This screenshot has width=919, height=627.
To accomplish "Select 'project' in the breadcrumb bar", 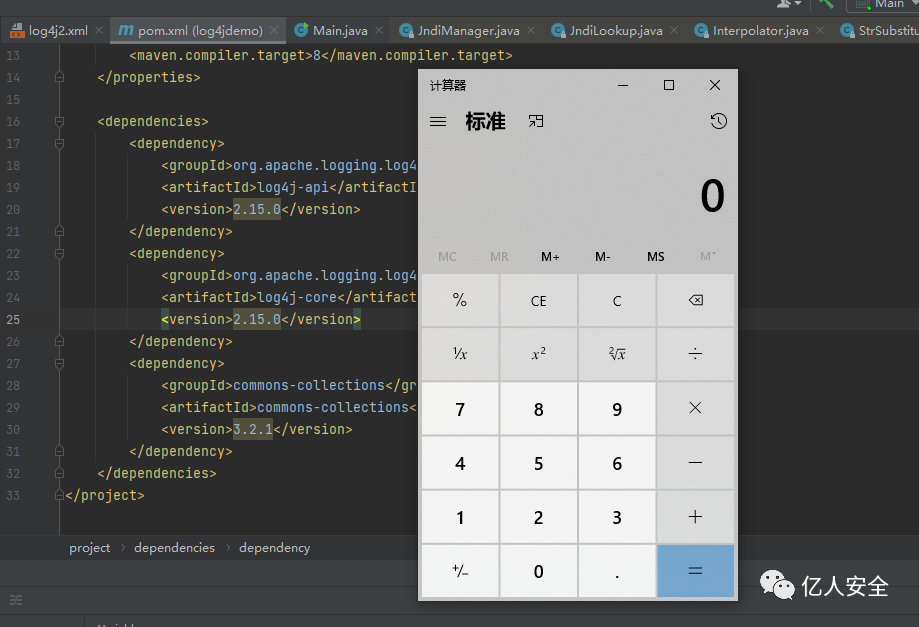I will pos(90,548).
